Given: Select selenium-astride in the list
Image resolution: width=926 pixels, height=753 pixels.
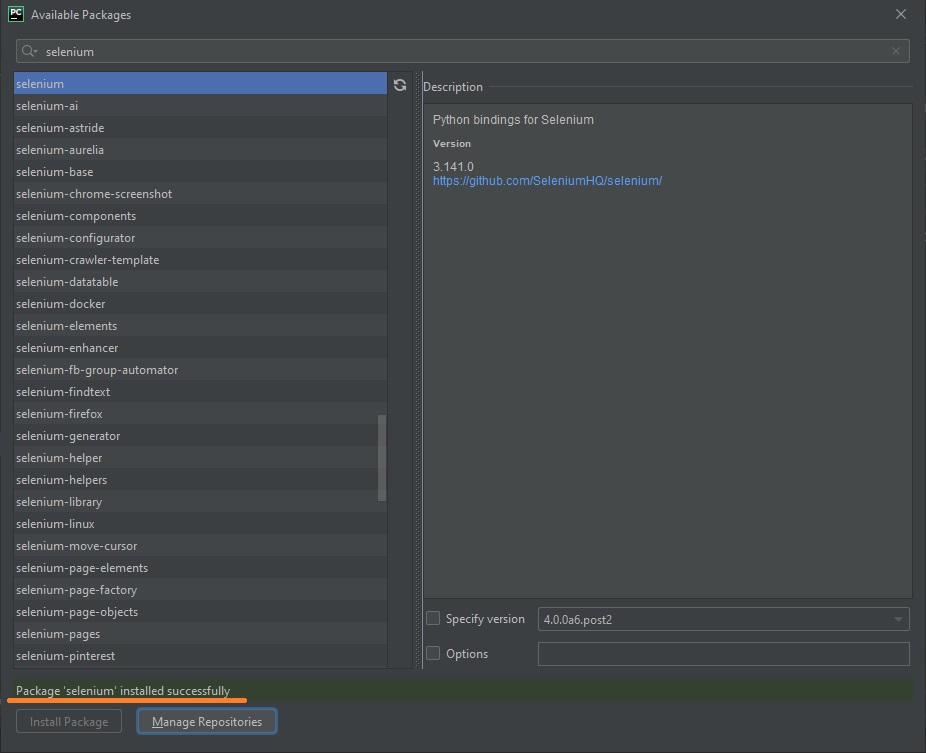Looking at the screenshot, I should [200, 128].
